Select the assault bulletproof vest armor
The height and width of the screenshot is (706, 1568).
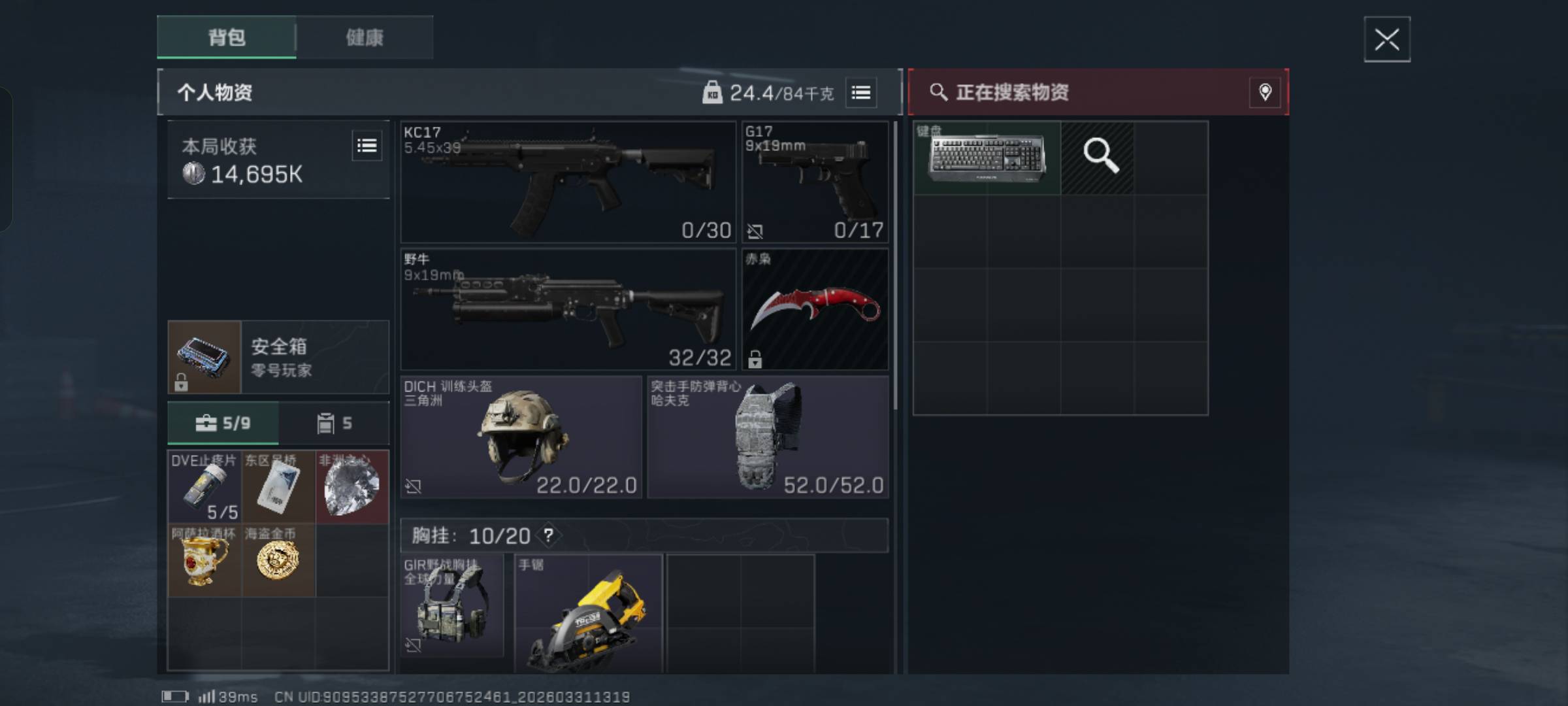[x=768, y=437]
